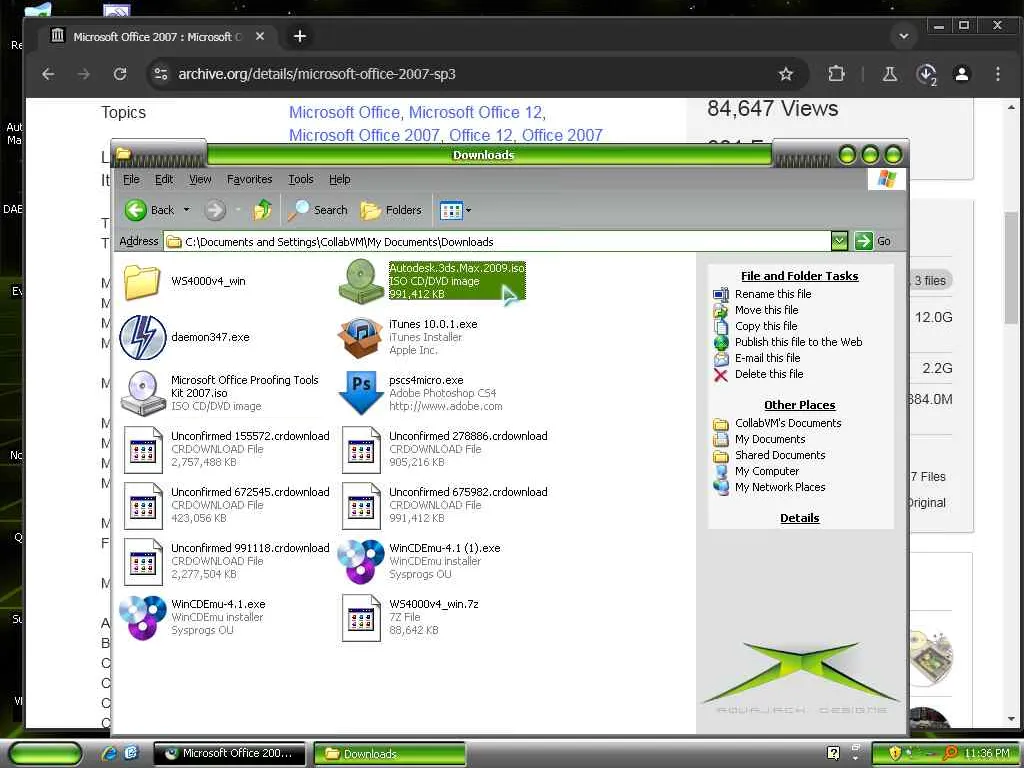Viewport: 1024px width, 768px height.
Task: Open the File menu
Action: (x=131, y=179)
